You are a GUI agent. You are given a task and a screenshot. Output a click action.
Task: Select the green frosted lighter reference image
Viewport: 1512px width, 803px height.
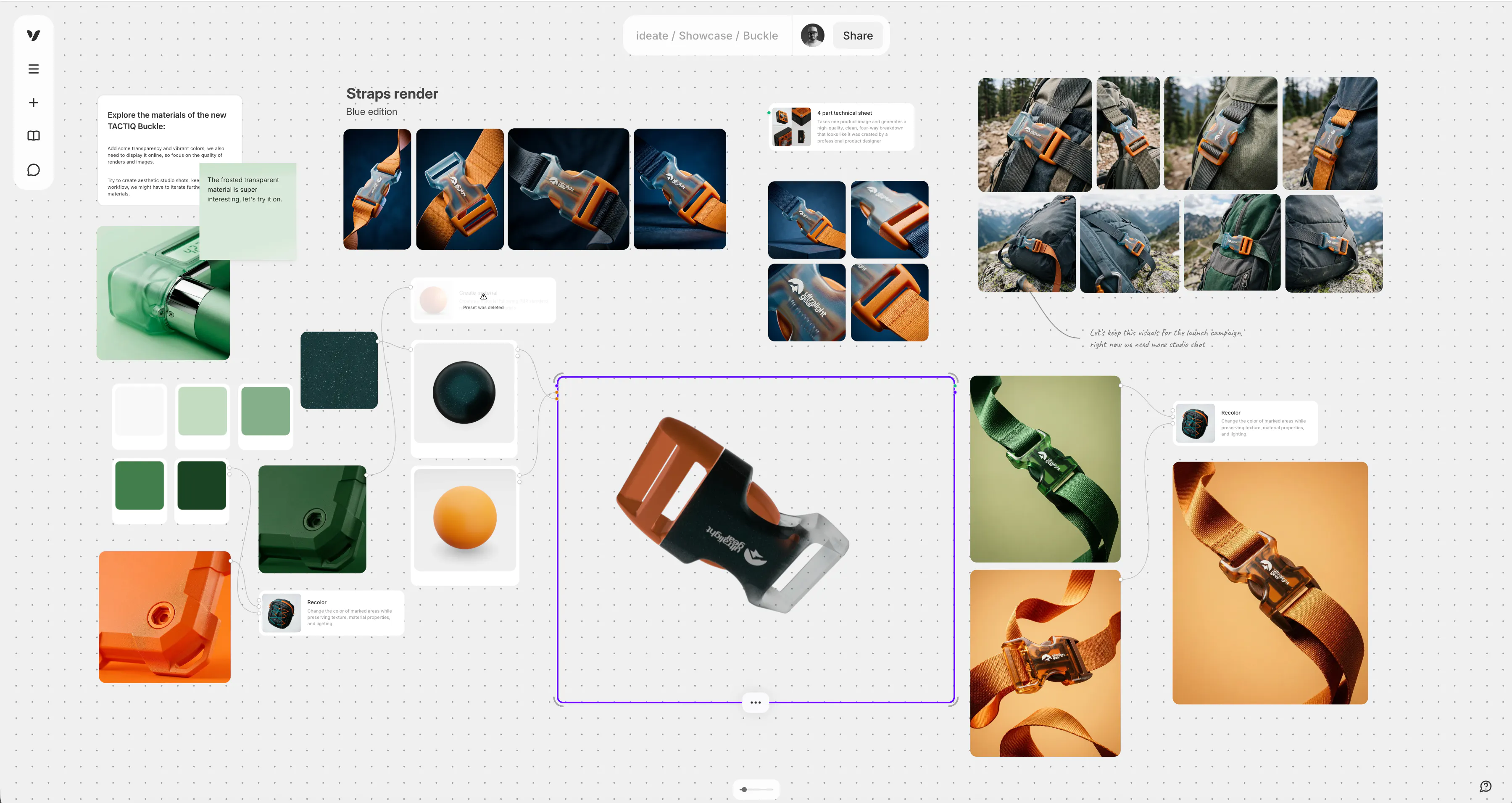[x=163, y=293]
